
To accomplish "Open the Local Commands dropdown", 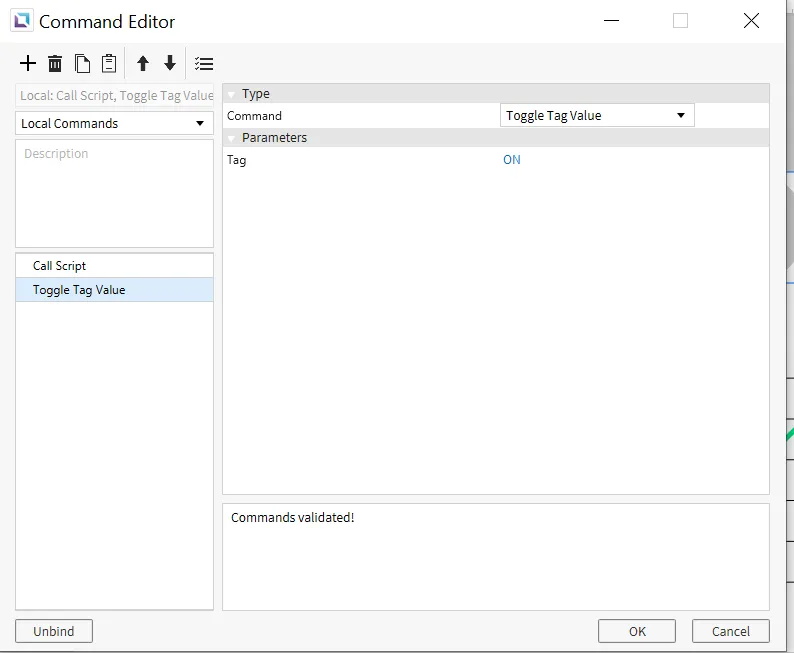I will pos(114,123).
